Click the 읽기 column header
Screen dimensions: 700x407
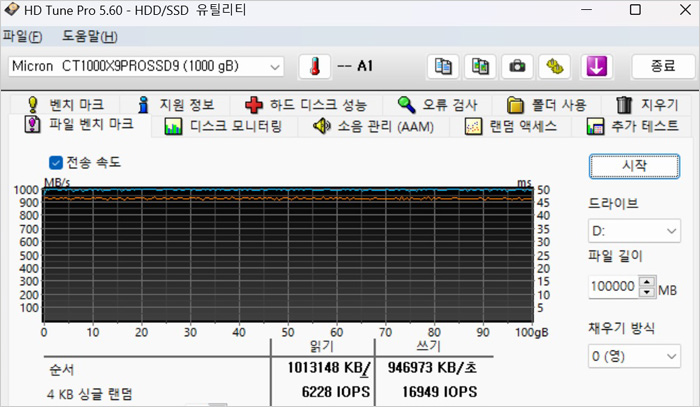pyautogui.click(x=322, y=345)
